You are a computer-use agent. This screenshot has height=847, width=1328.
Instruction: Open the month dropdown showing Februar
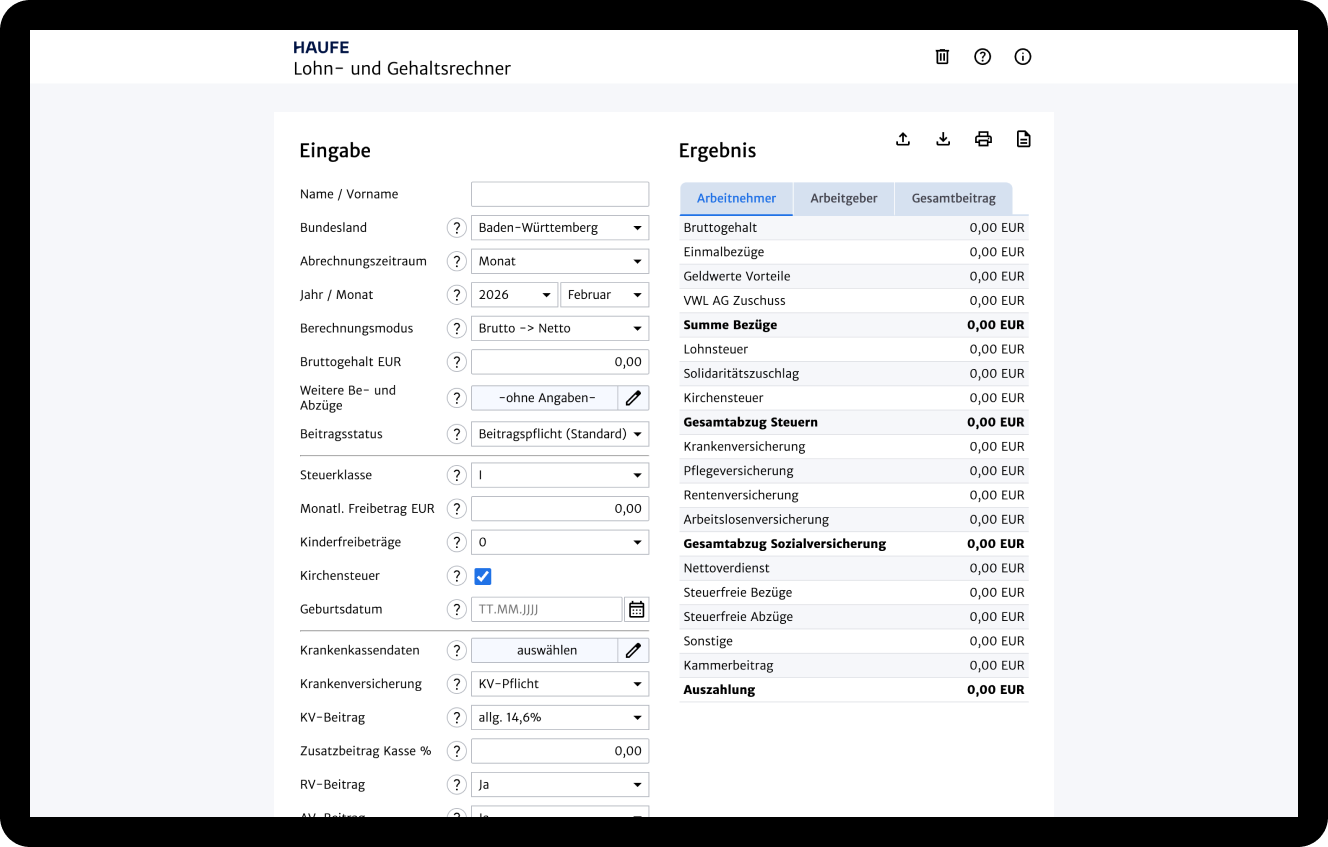coord(605,295)
